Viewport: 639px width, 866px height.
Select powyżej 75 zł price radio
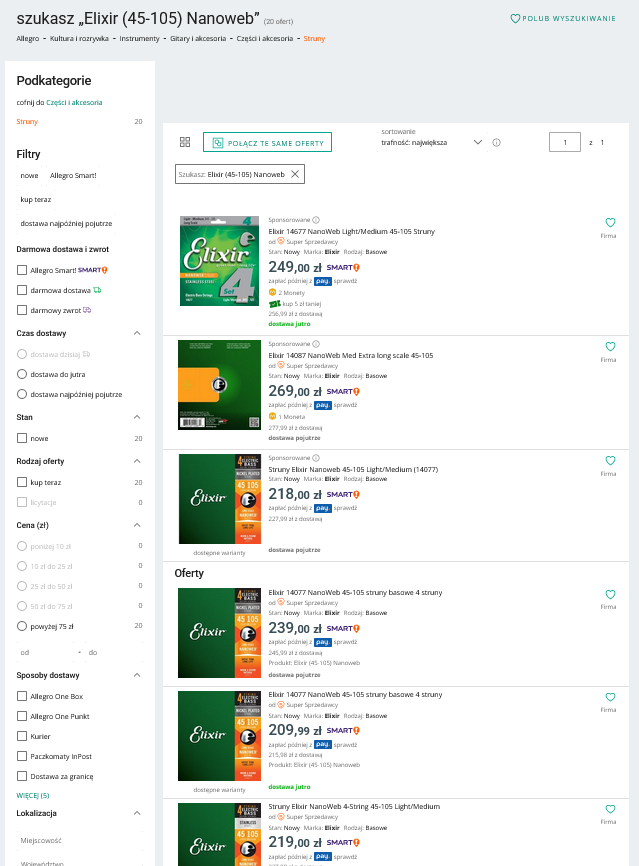click(22, 626)
